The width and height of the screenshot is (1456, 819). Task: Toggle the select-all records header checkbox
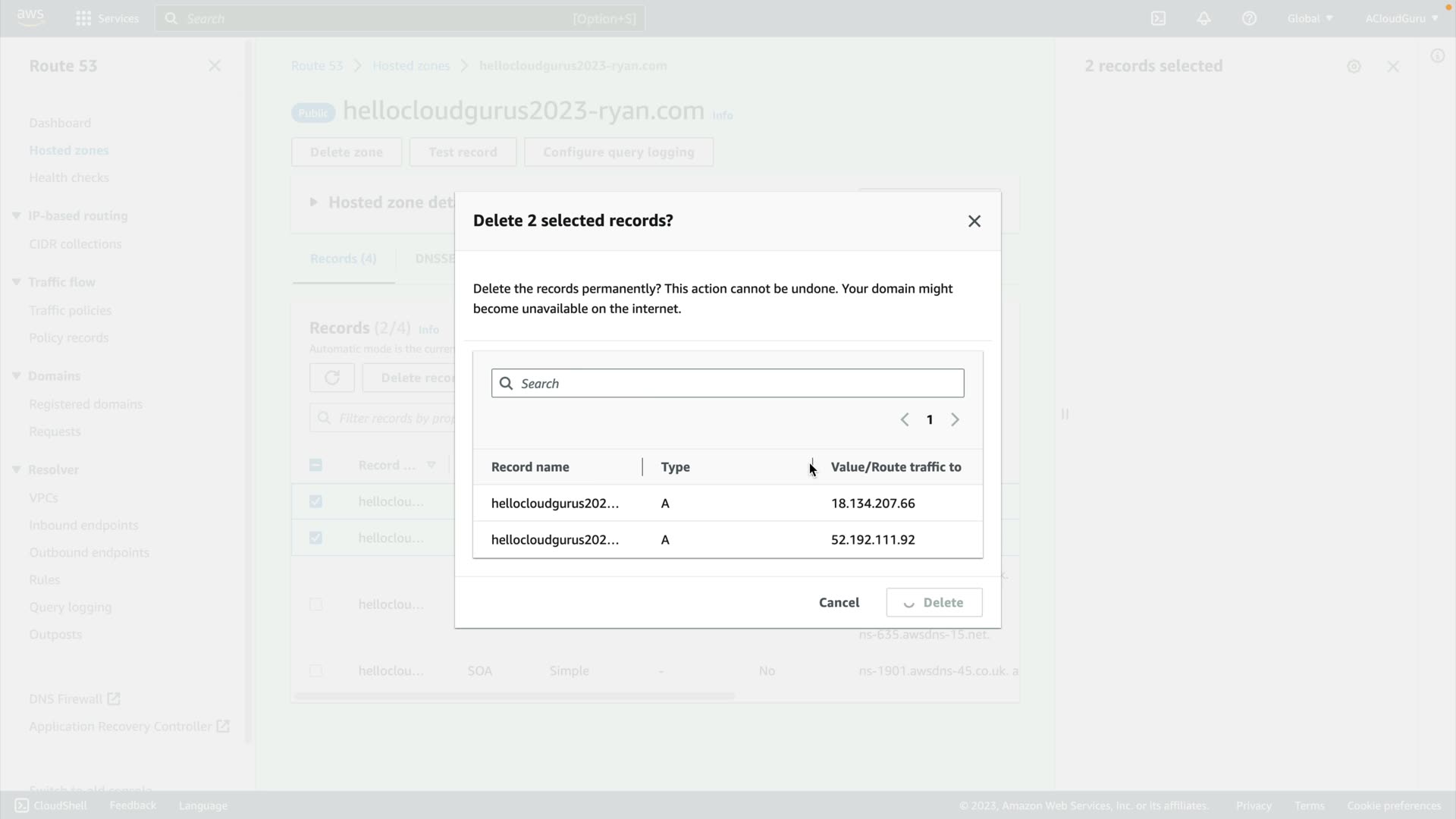tap(316, 466)
